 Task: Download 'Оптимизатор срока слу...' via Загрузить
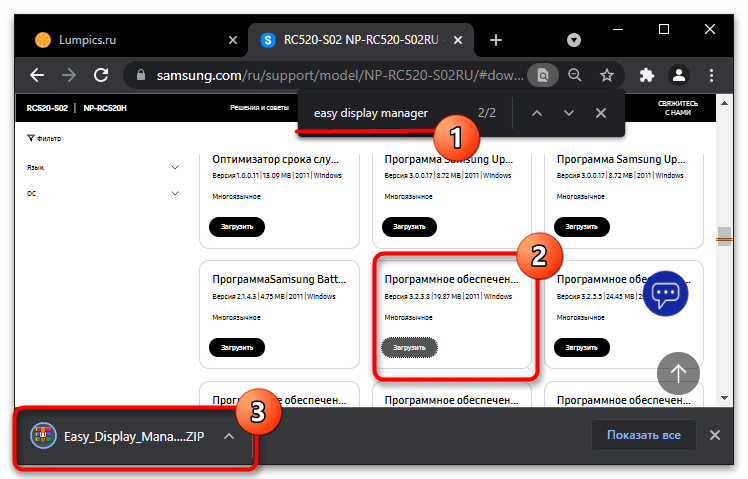coord(237,227)
